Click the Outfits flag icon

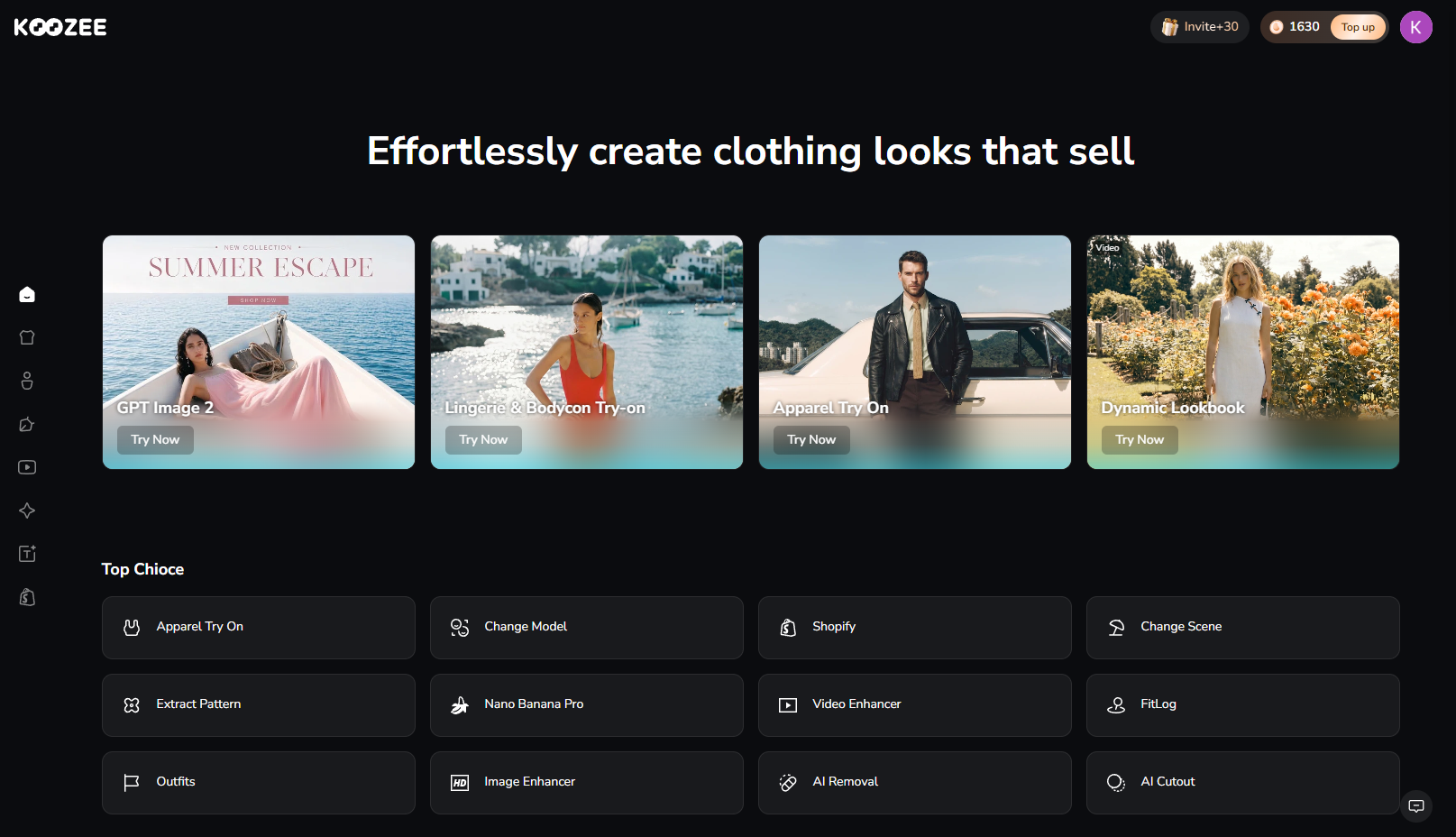click(x=132, y=782)
